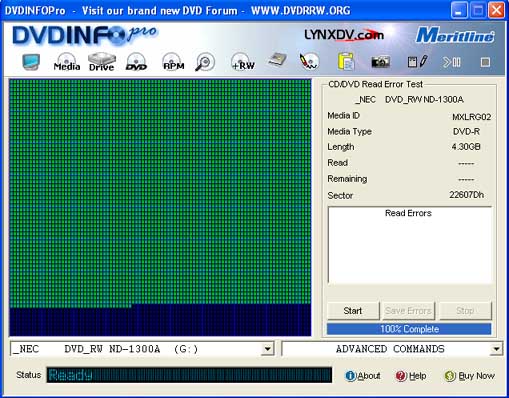The image size is (509, 398).
Task: Click the magnifying glass disc scan icon
Action: 205,62
